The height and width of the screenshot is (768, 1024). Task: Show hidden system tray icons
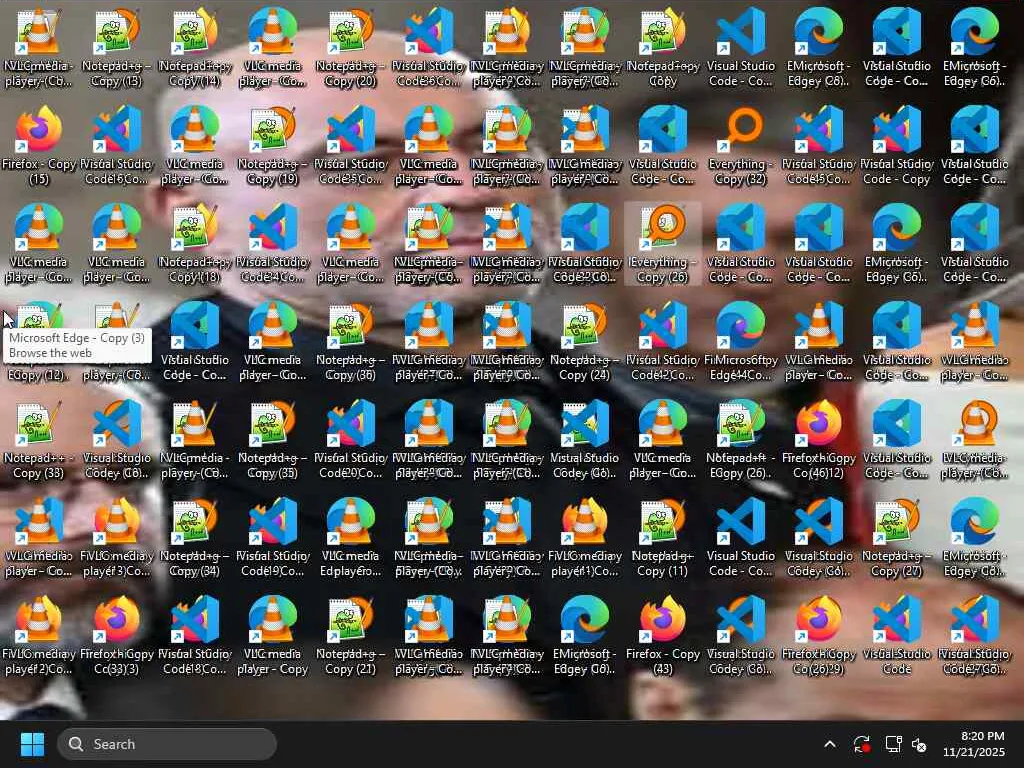coord(829,744)
